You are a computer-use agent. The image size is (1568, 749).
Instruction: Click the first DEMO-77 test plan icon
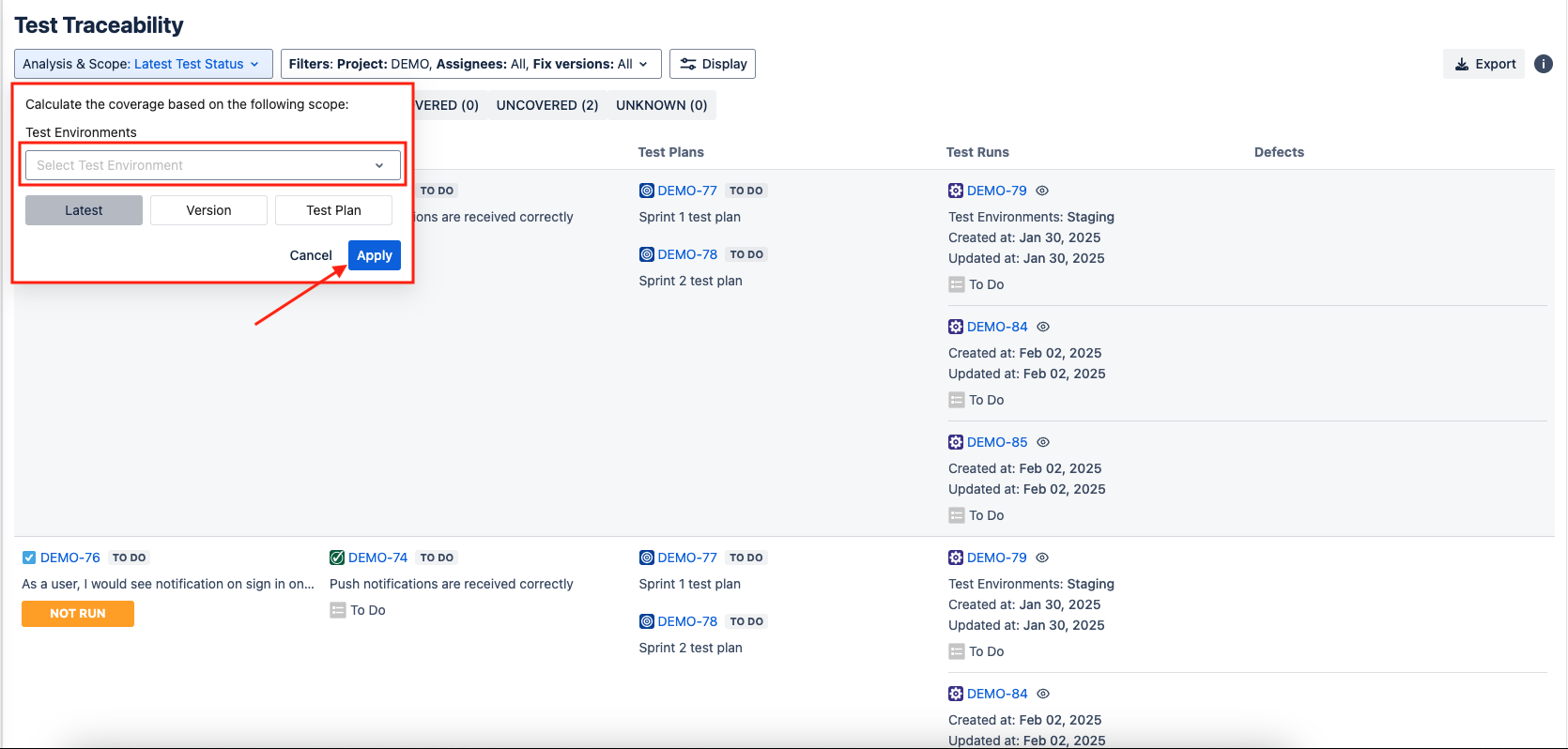646,191
